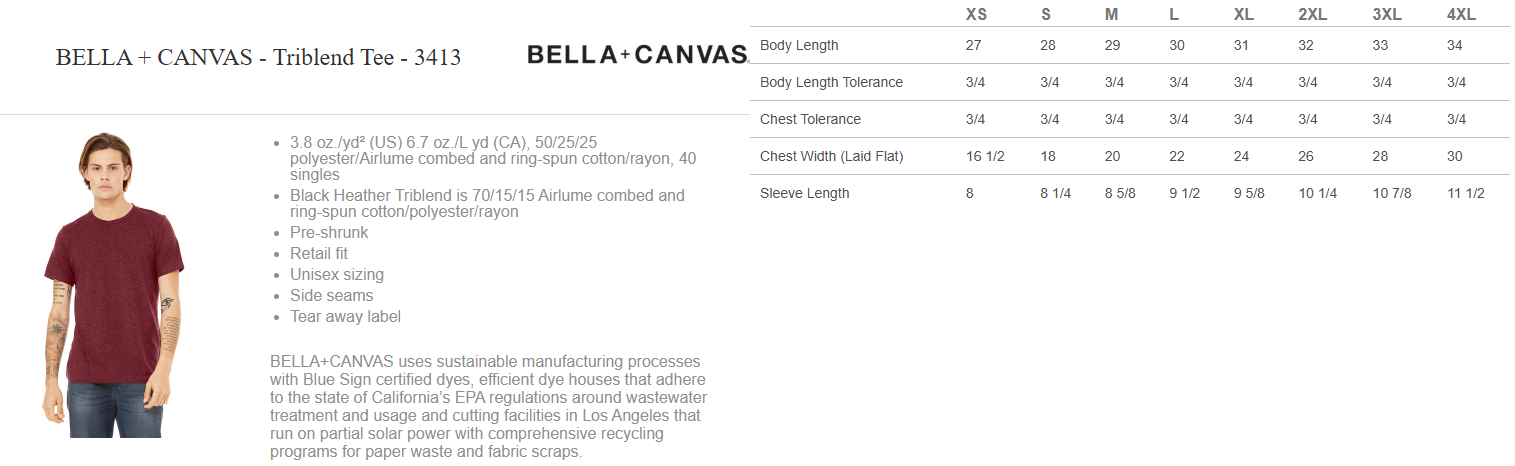This screenshot has height=466, width=1515.
Task: Select the S size column header
Action: click(x=1046, y=15)
